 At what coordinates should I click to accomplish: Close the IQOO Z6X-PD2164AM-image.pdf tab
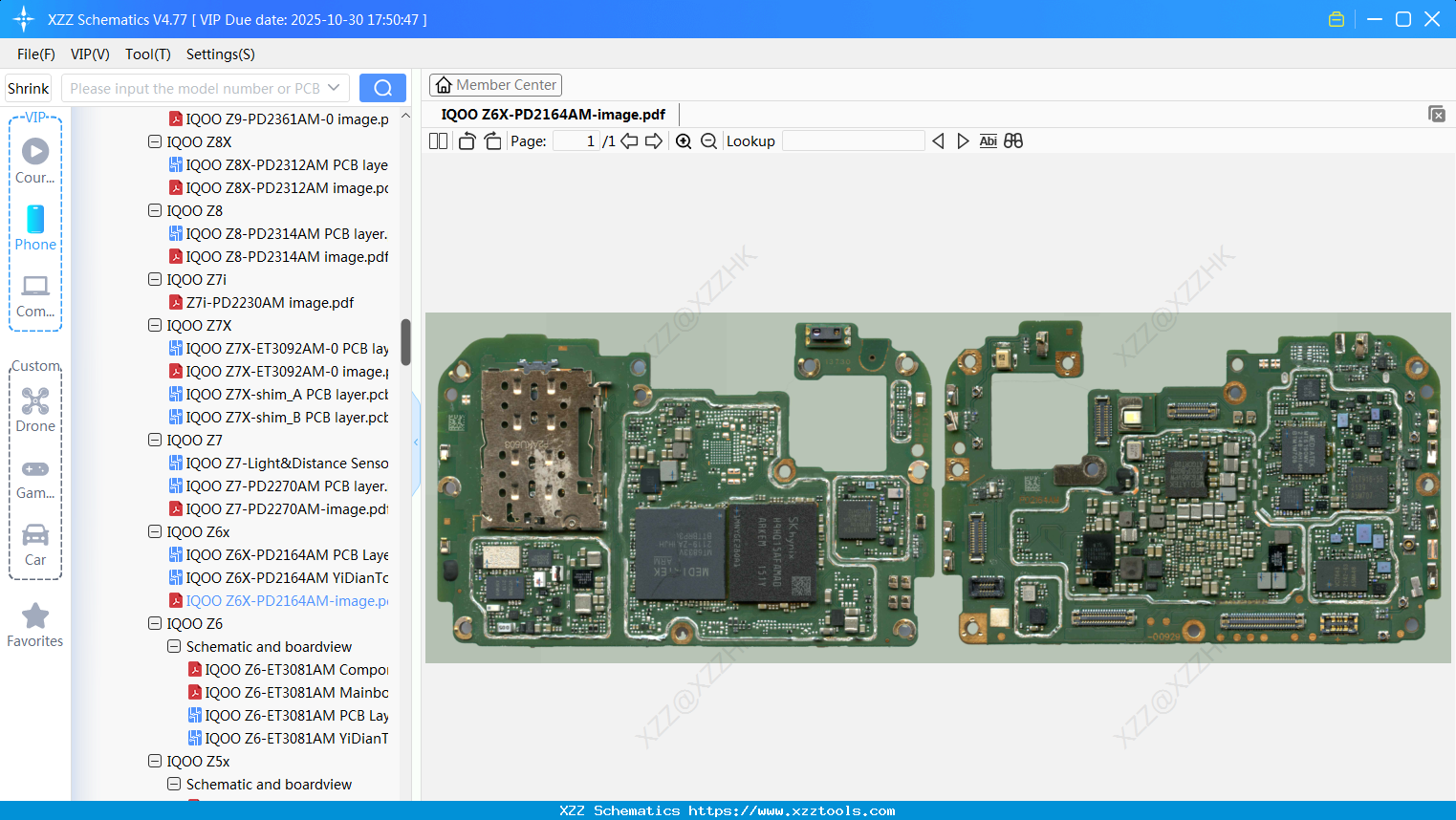click(1437, 114)
